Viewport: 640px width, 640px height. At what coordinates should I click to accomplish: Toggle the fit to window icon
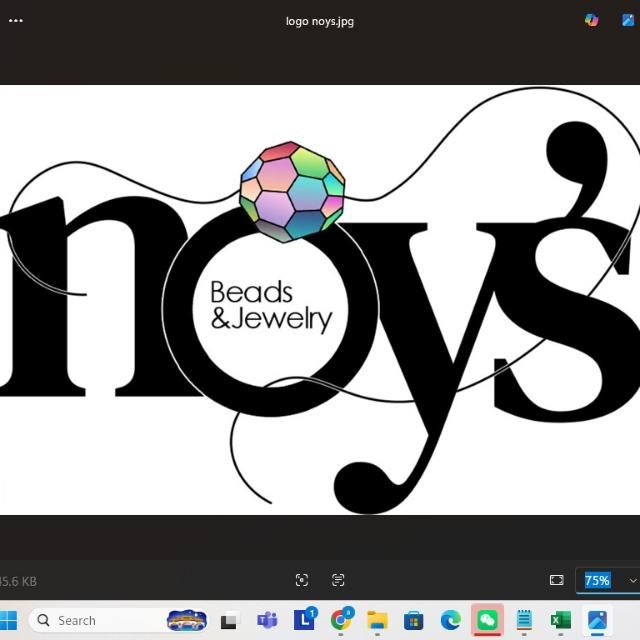[557, 580]
